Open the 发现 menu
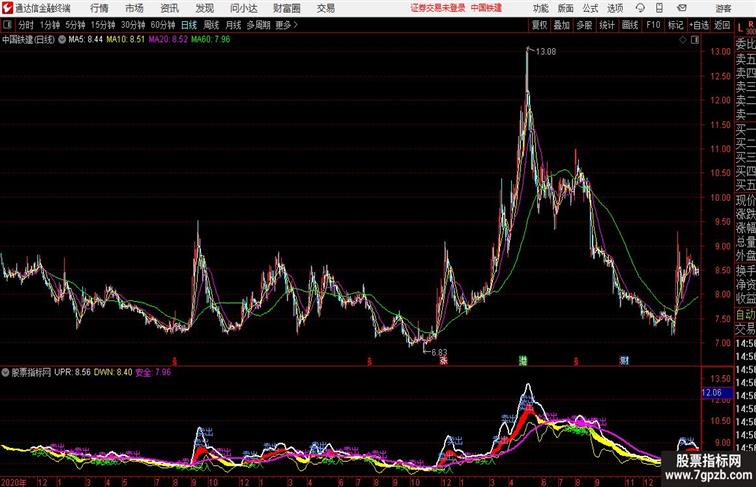756x487 pixels. [x=205, y=8]
